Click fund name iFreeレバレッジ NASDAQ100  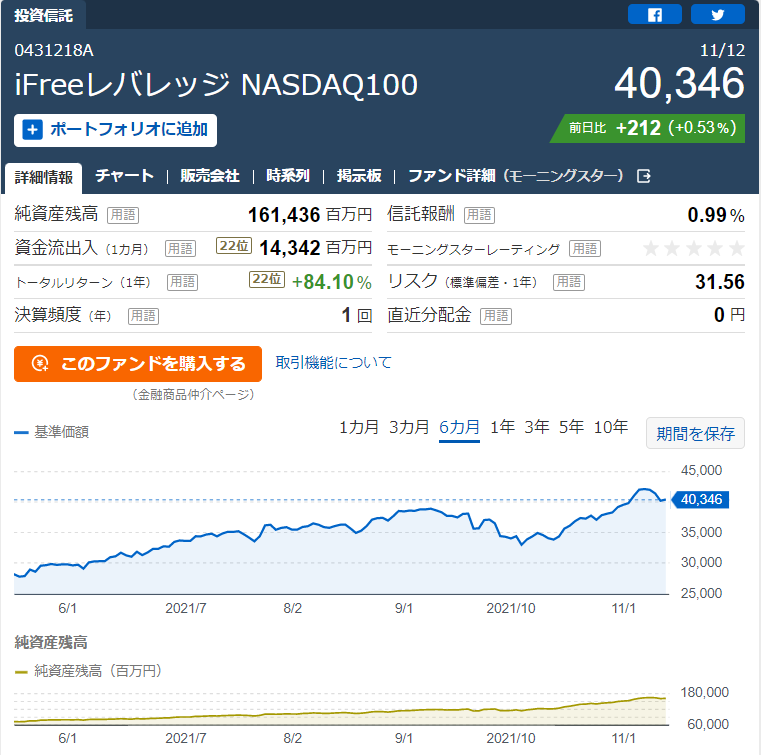216,84
